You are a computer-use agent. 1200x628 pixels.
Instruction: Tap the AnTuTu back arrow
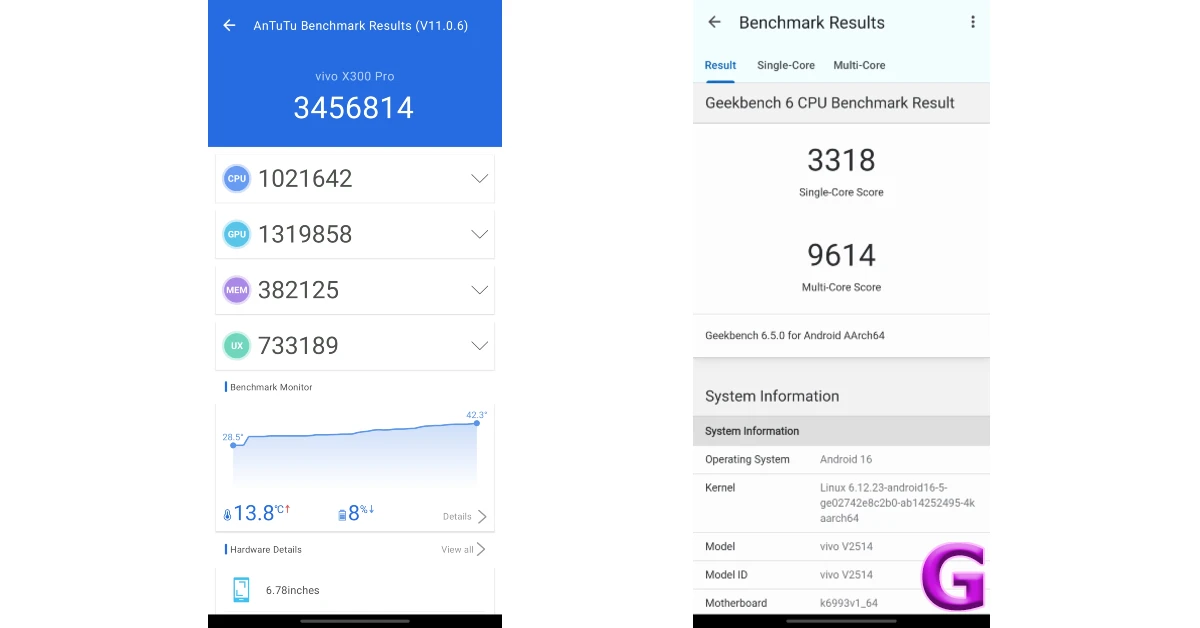pos(230,25)
